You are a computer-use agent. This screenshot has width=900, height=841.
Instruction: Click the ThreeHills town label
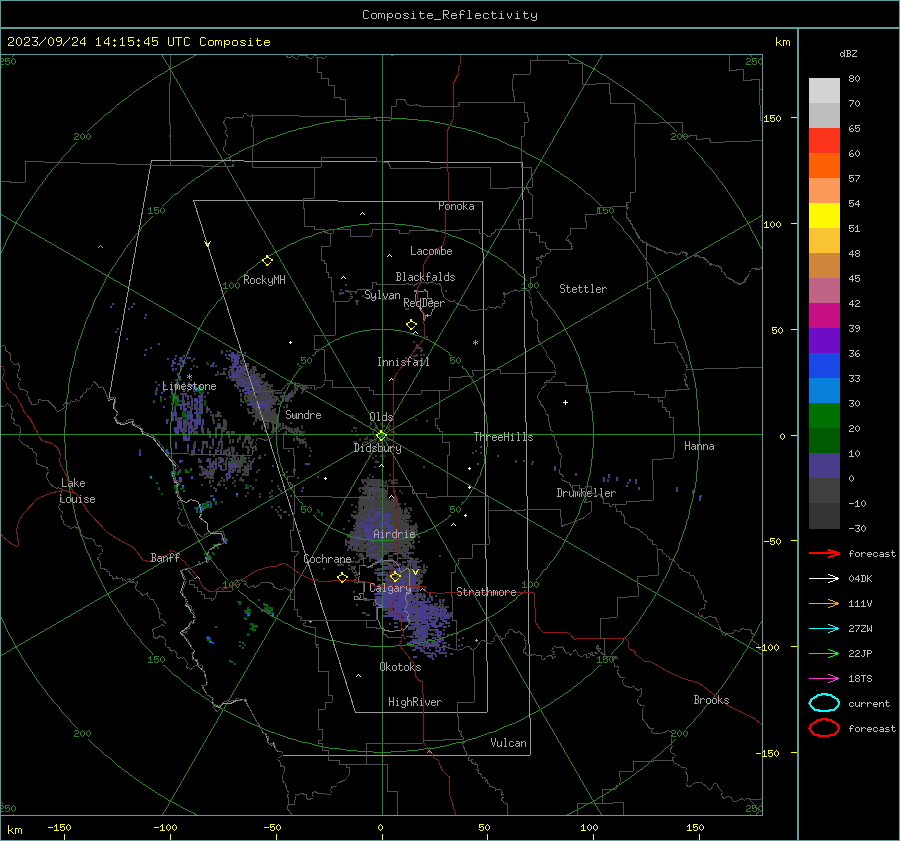pyautogui.click(x=503, y=437)
